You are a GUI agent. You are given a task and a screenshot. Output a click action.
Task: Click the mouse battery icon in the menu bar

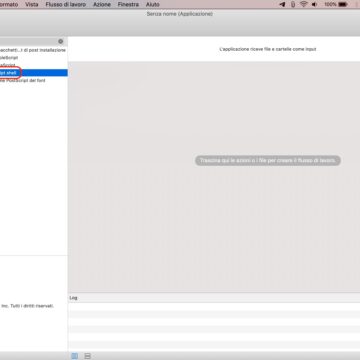click(x=293, y=4)
